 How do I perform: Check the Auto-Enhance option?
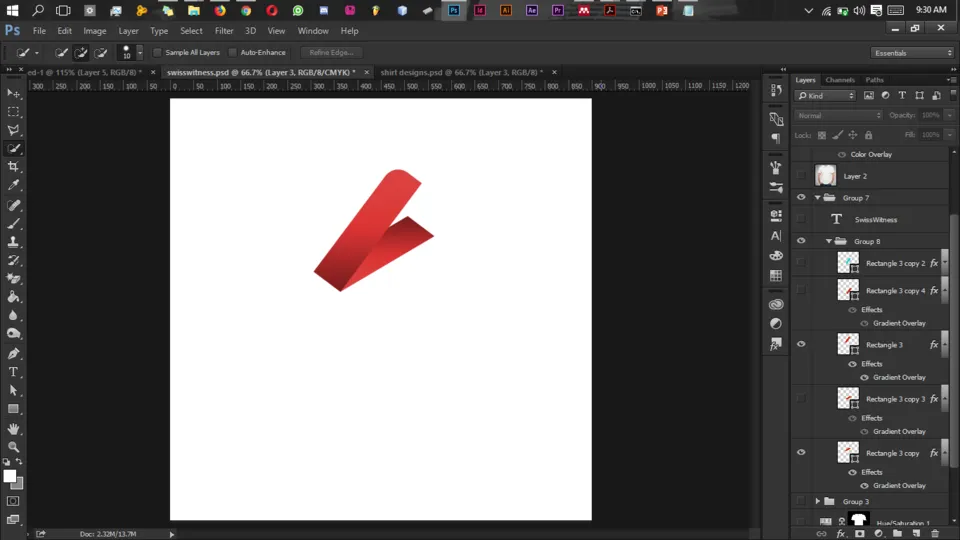pyautogui.click(x=233, y=52)
